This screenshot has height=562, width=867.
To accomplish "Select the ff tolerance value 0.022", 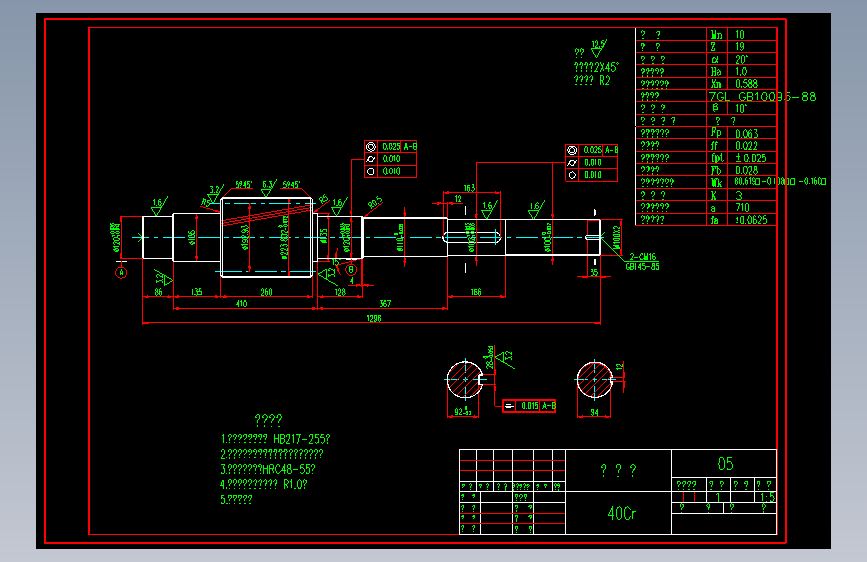I will pos(746,146).
